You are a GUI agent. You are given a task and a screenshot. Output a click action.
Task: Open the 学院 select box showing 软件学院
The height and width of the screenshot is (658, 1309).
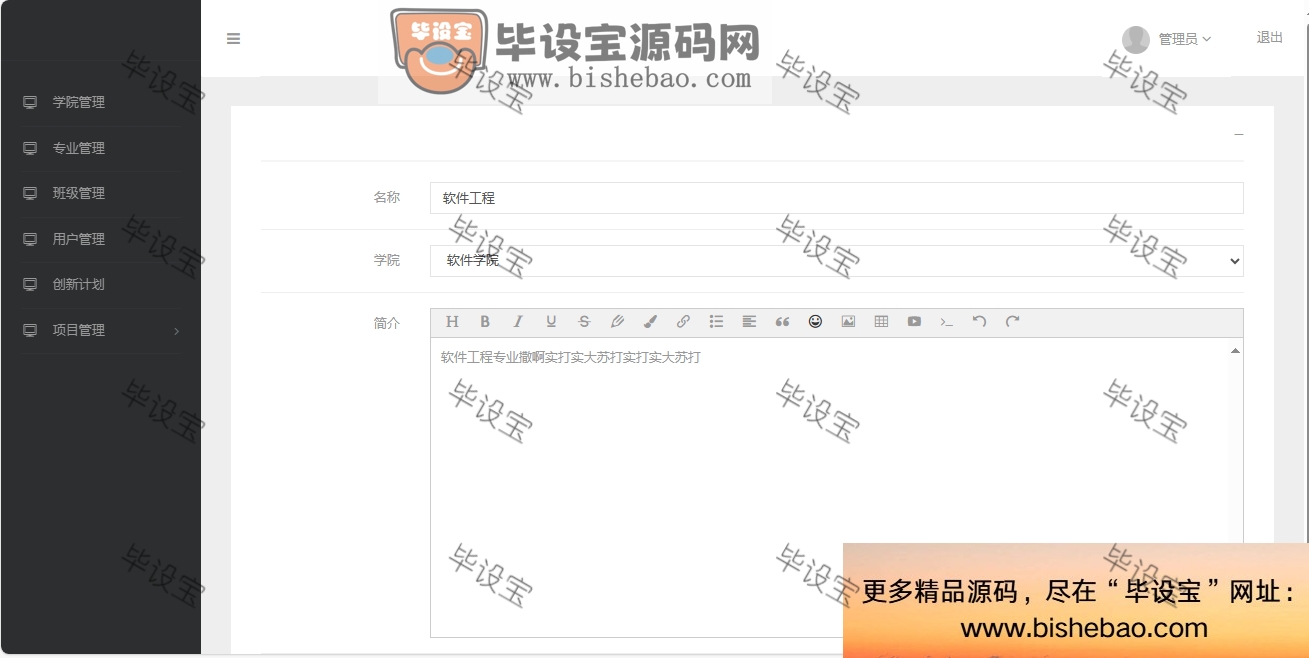tap(837, 260)
